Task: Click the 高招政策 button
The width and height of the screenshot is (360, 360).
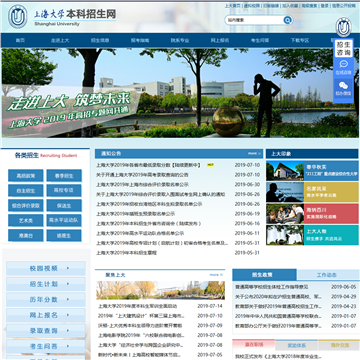Action: (x=26, y=176)
